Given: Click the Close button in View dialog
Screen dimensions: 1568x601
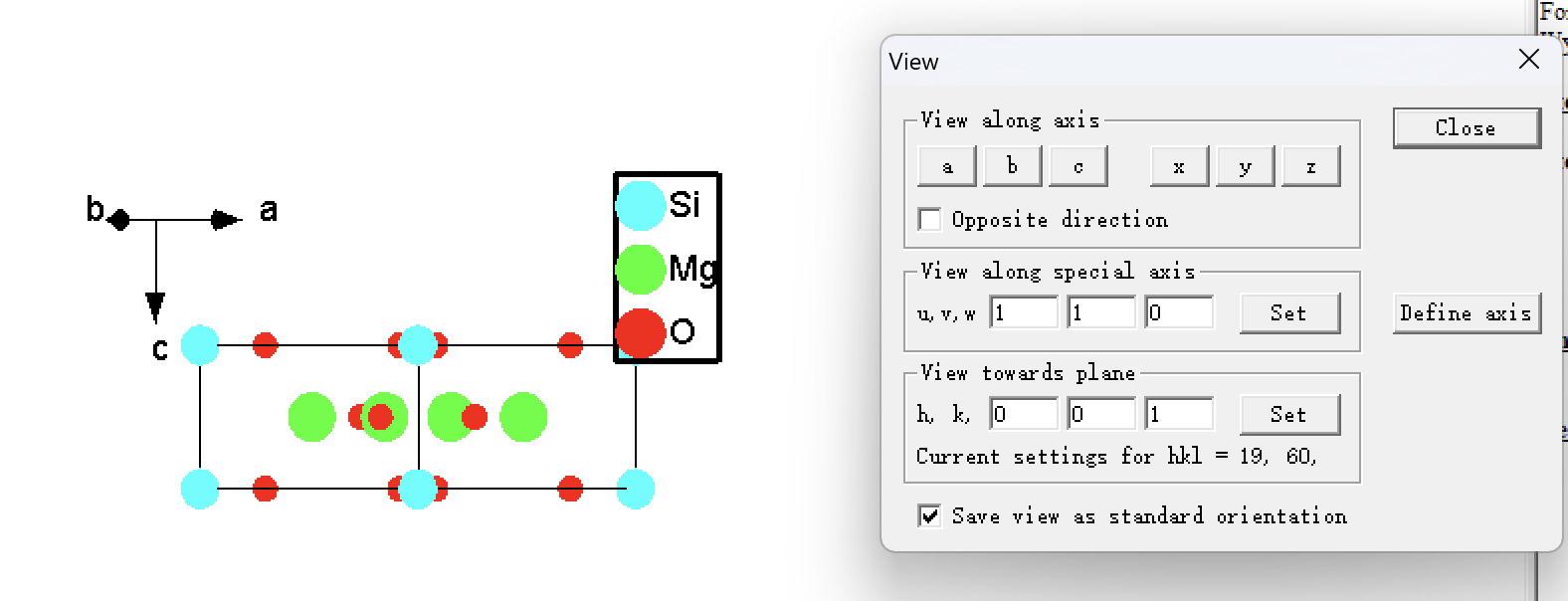Looking at the screenshot, I should click(x=1466, y=128).
